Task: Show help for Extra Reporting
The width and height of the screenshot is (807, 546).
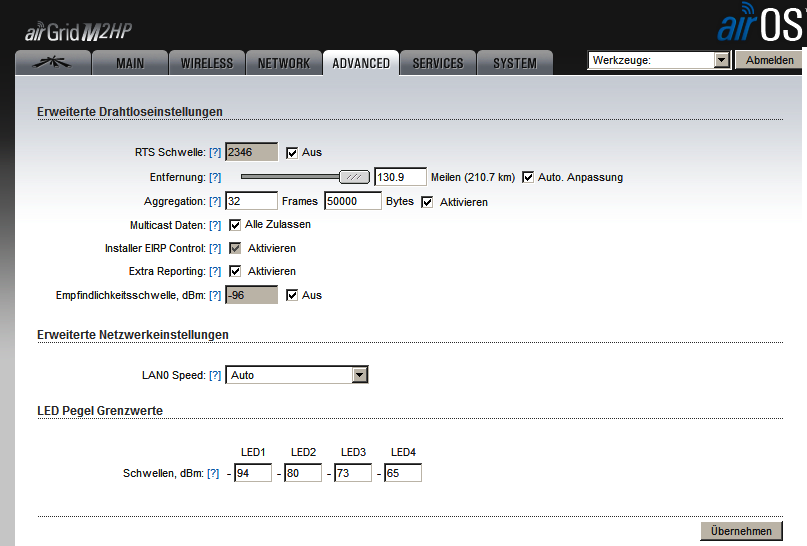Action: click(215, 272)
